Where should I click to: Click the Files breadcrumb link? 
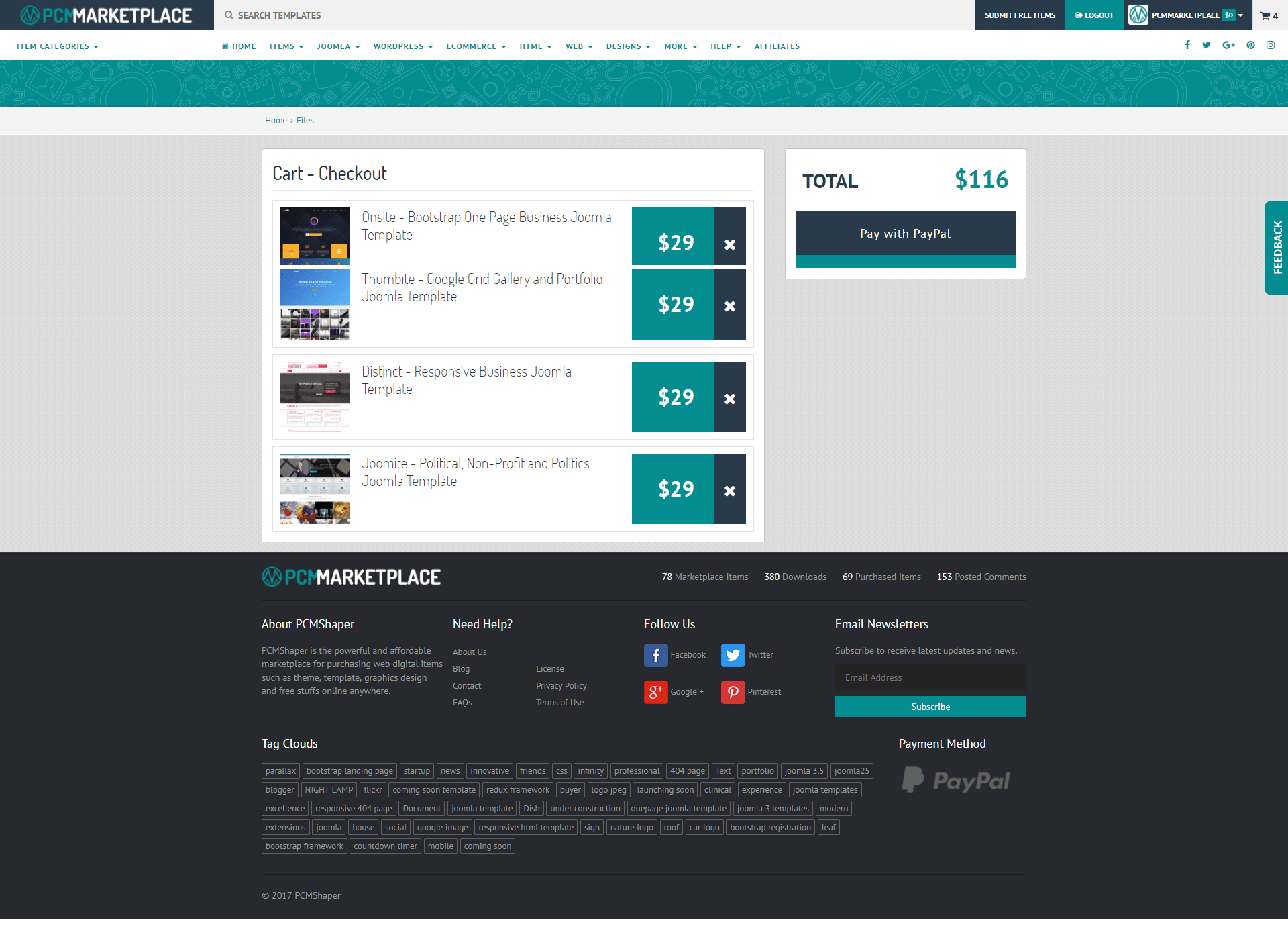point(305,121)
